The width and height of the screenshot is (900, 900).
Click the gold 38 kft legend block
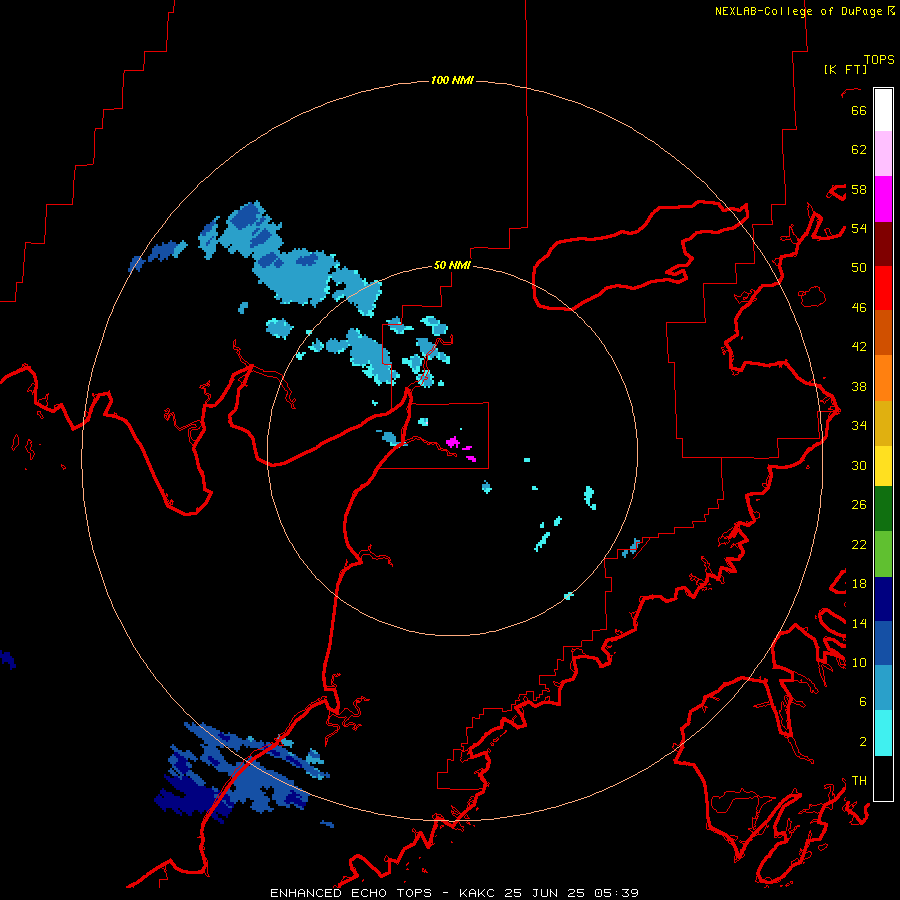883,423
